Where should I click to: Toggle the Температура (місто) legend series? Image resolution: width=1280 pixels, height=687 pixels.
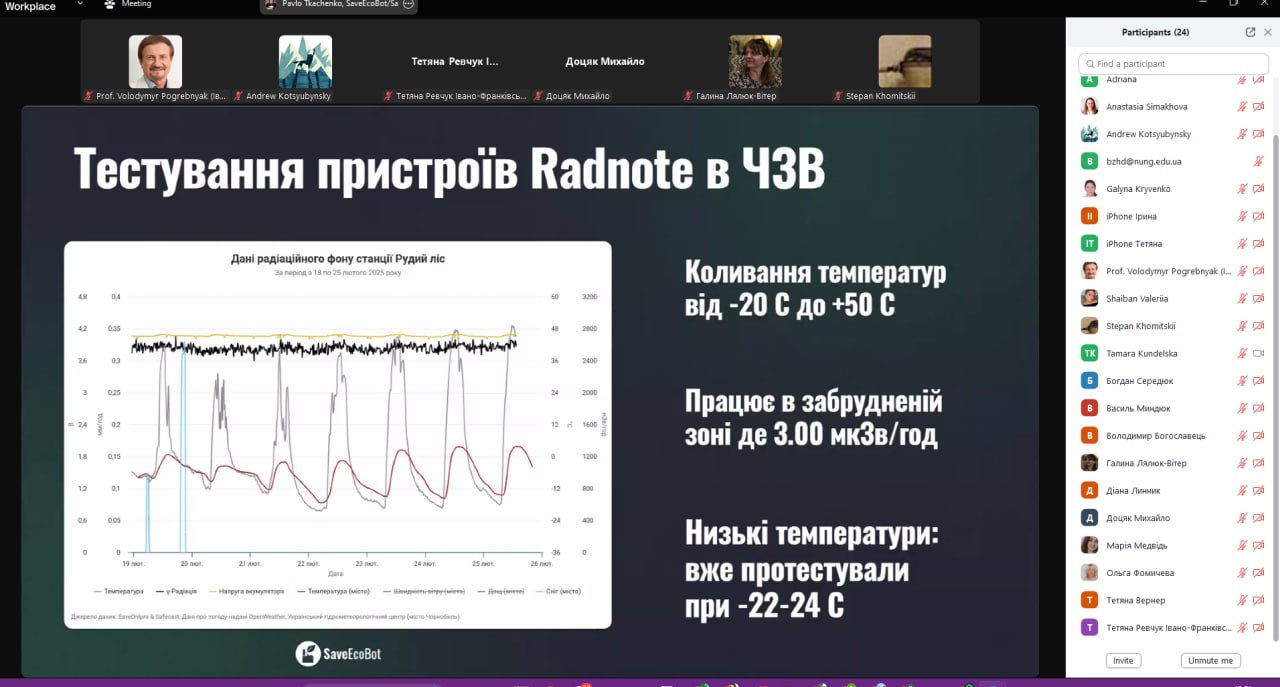point(336,591)
